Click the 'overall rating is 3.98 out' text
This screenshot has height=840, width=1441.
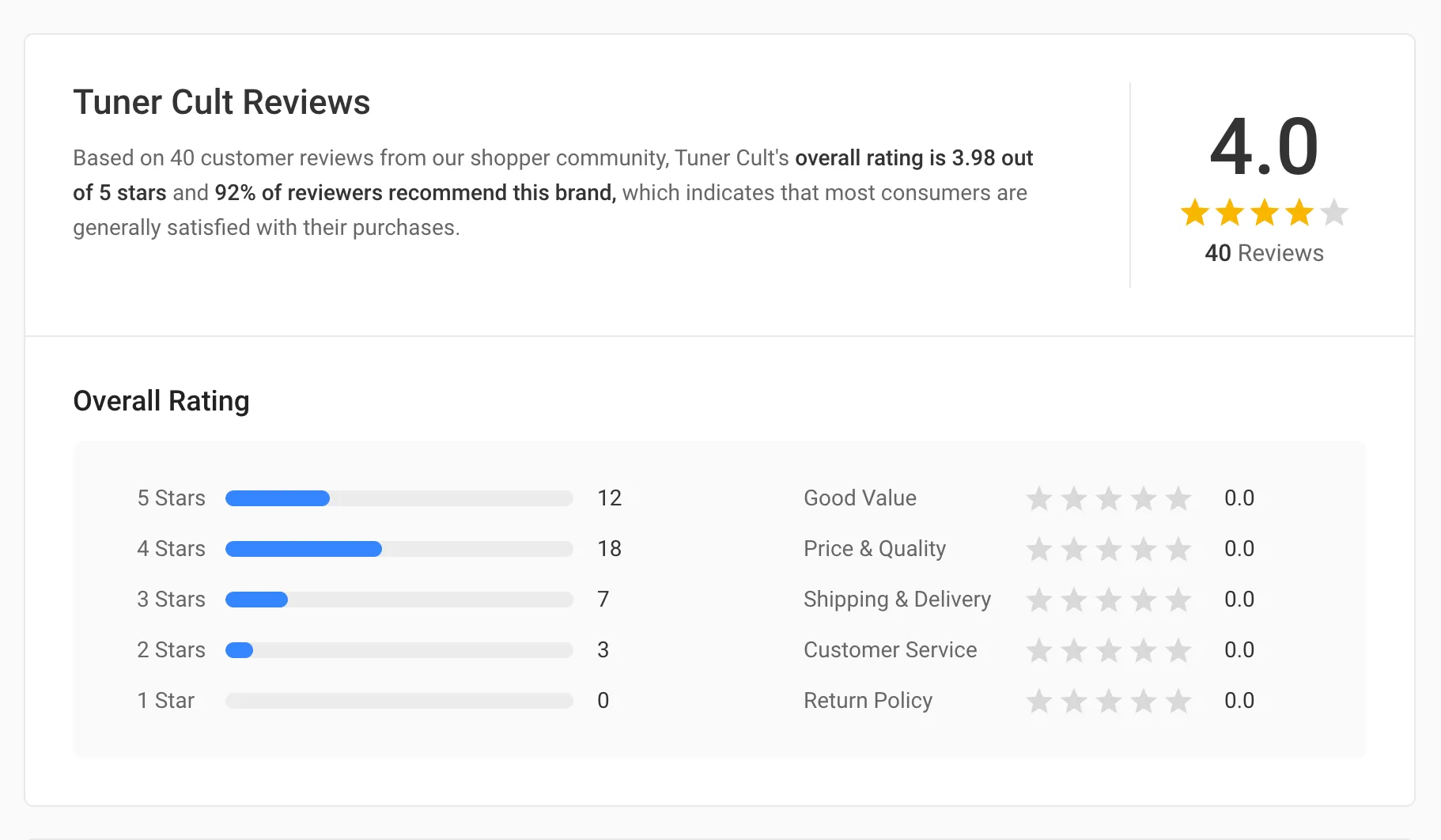coord(913,158)
